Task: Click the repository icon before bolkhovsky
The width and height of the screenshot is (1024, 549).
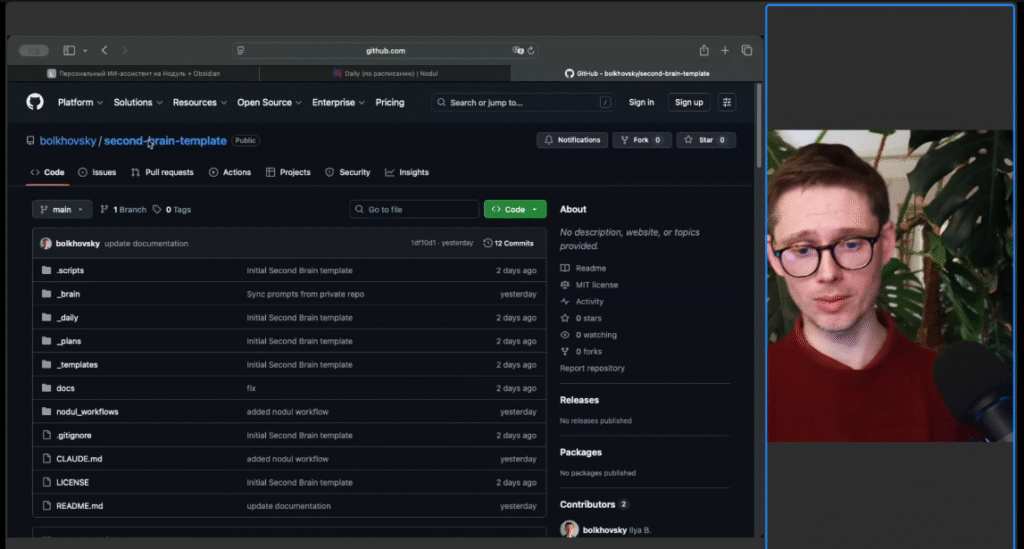Action: coord(30,140)
